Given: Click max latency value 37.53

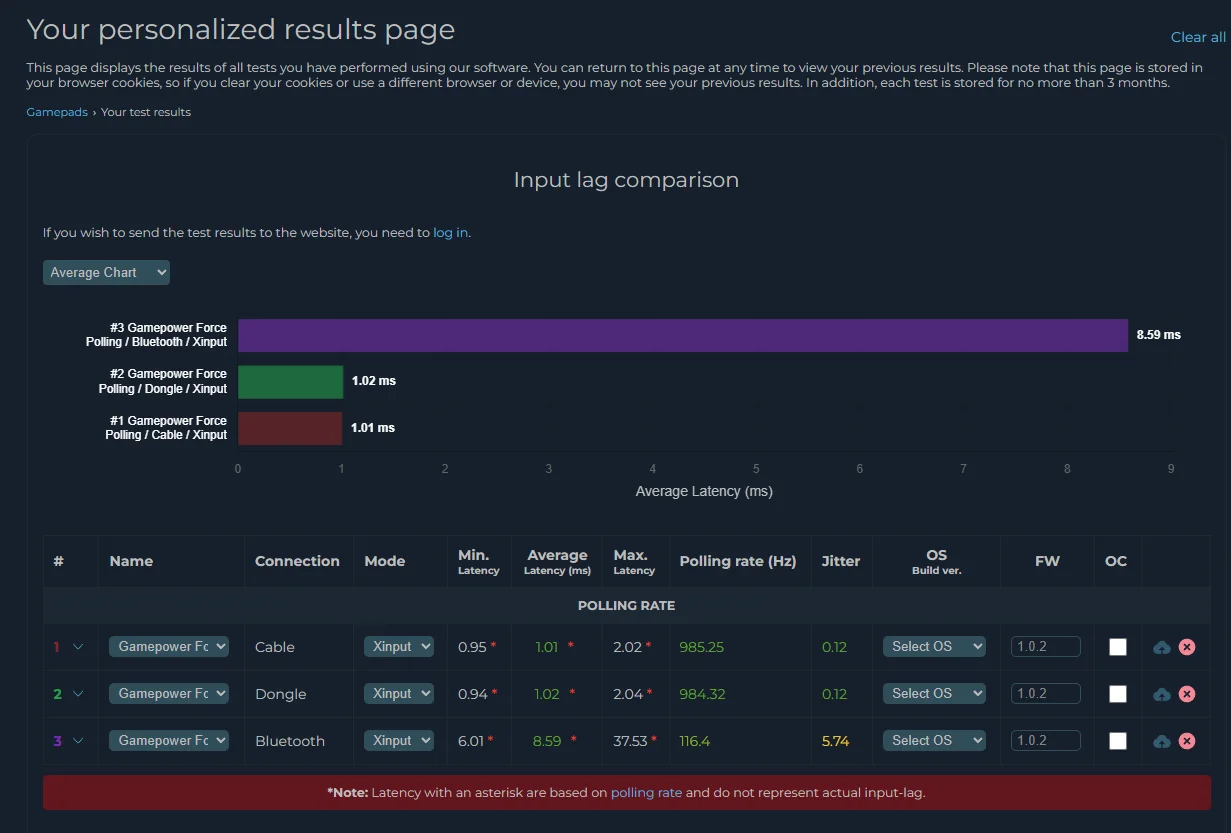Looking at the screenshot, I should (x=631, y=741).
